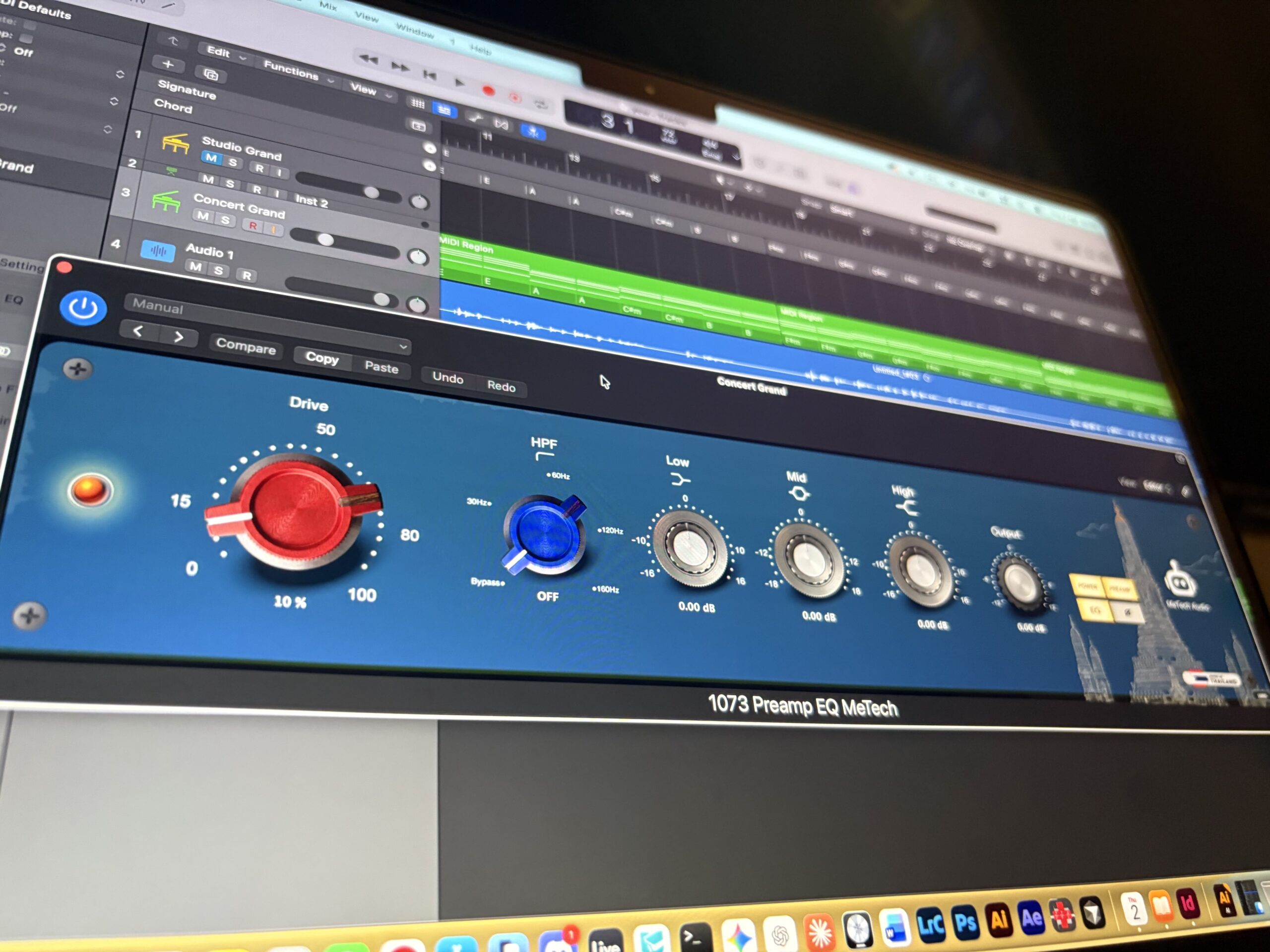Open the View menu in the top menu bar

[367, 17]
